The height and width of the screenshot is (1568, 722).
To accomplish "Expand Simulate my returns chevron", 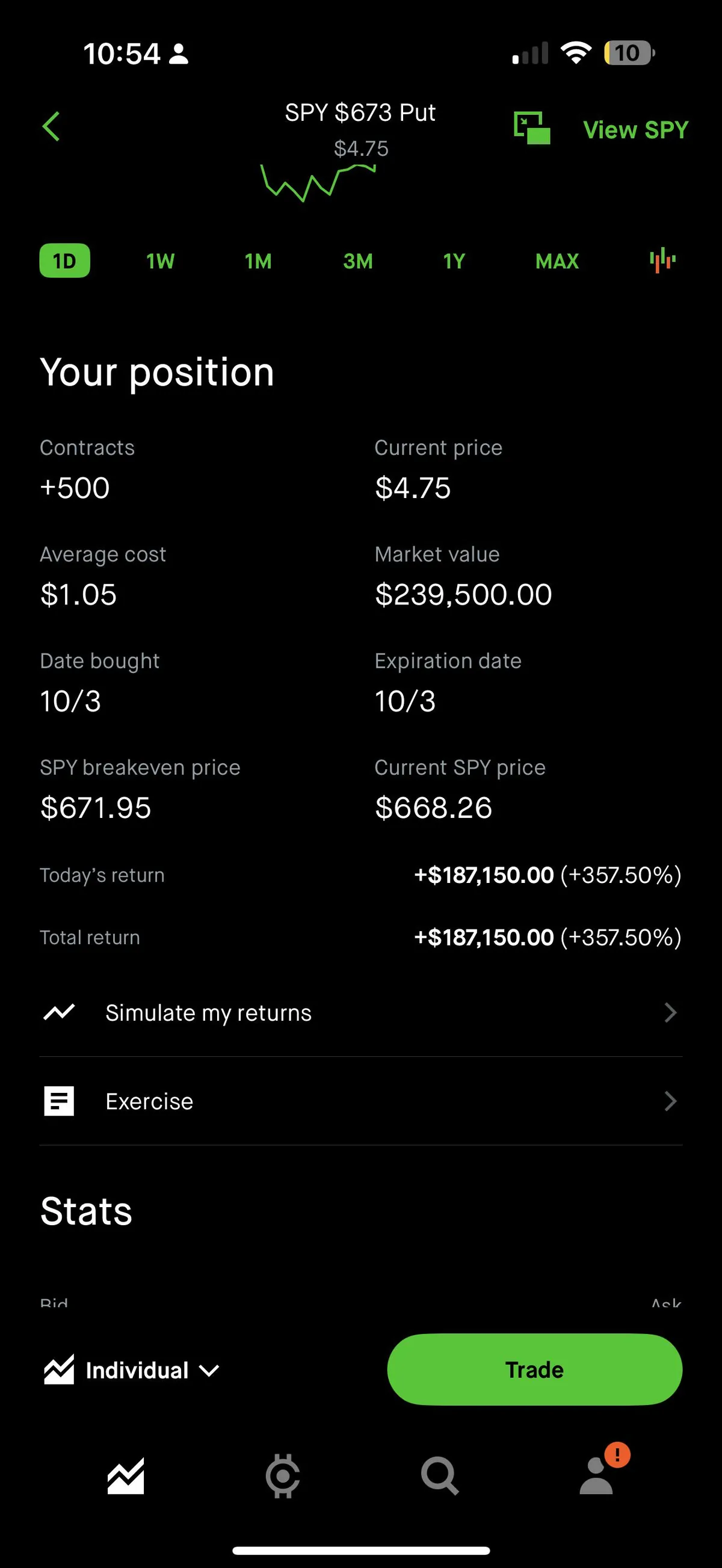I will point(670,1012).
